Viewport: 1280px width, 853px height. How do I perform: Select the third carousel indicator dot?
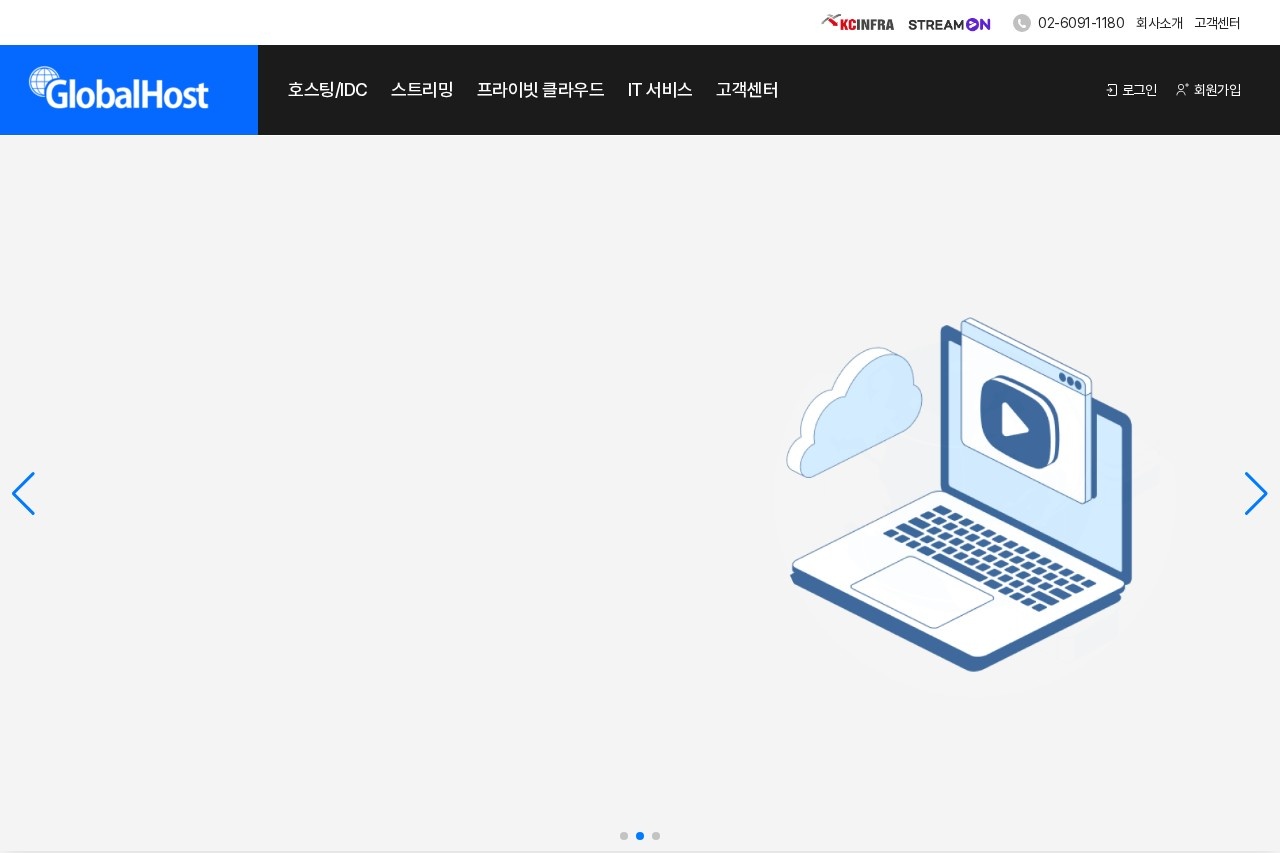(656, 836)
